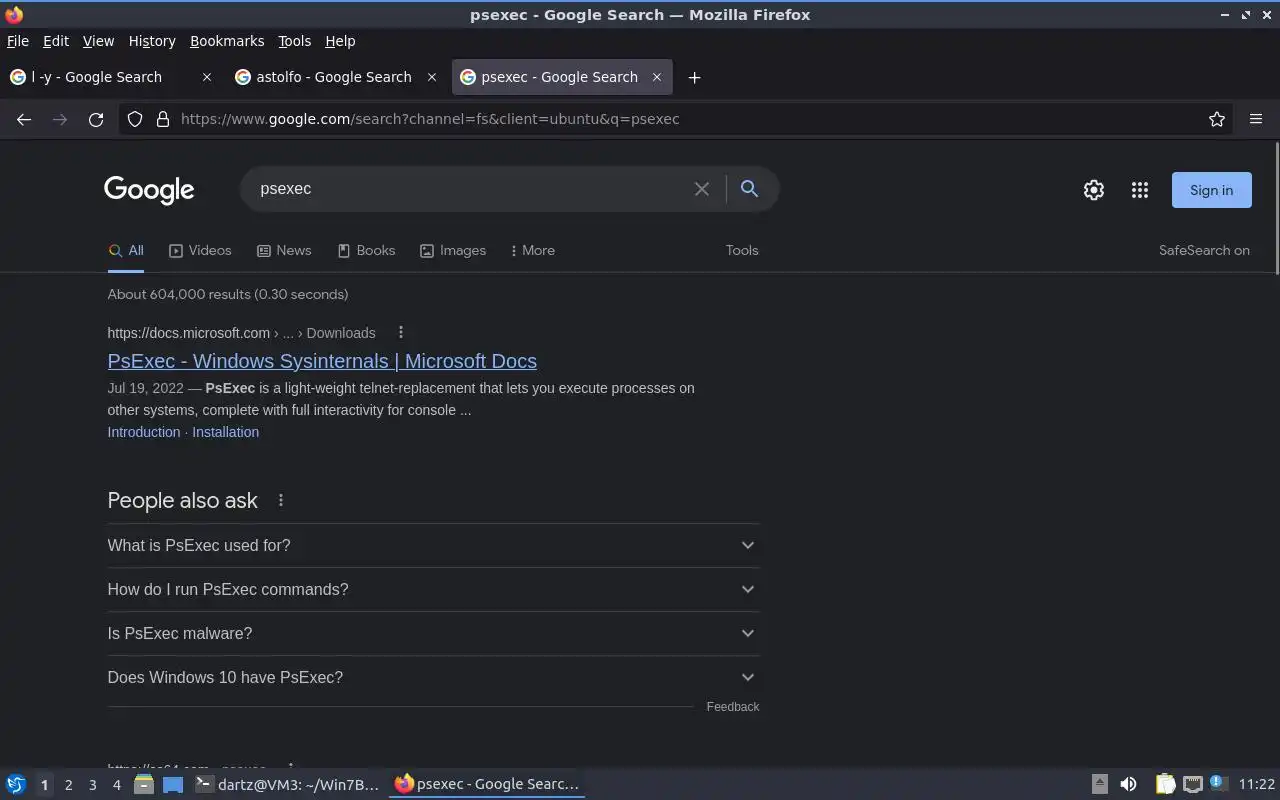Open the three-dot menu beside People also ask
The height and width of the screenshot is (800, 1280).
pyautogui.click(x=281, y=500)
